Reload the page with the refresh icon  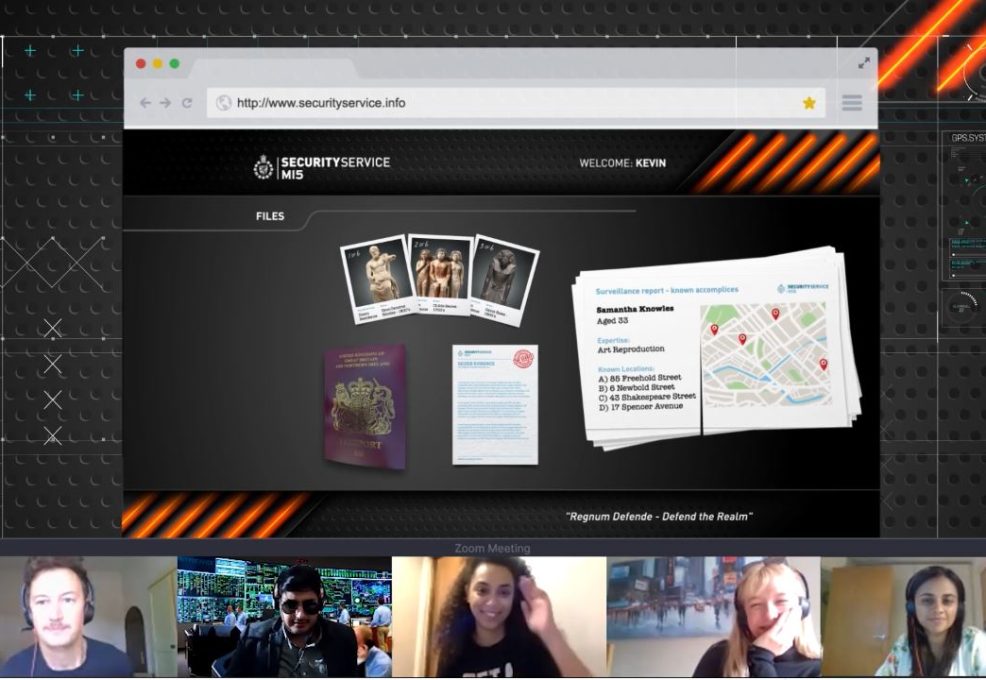[x=187, y=103]
